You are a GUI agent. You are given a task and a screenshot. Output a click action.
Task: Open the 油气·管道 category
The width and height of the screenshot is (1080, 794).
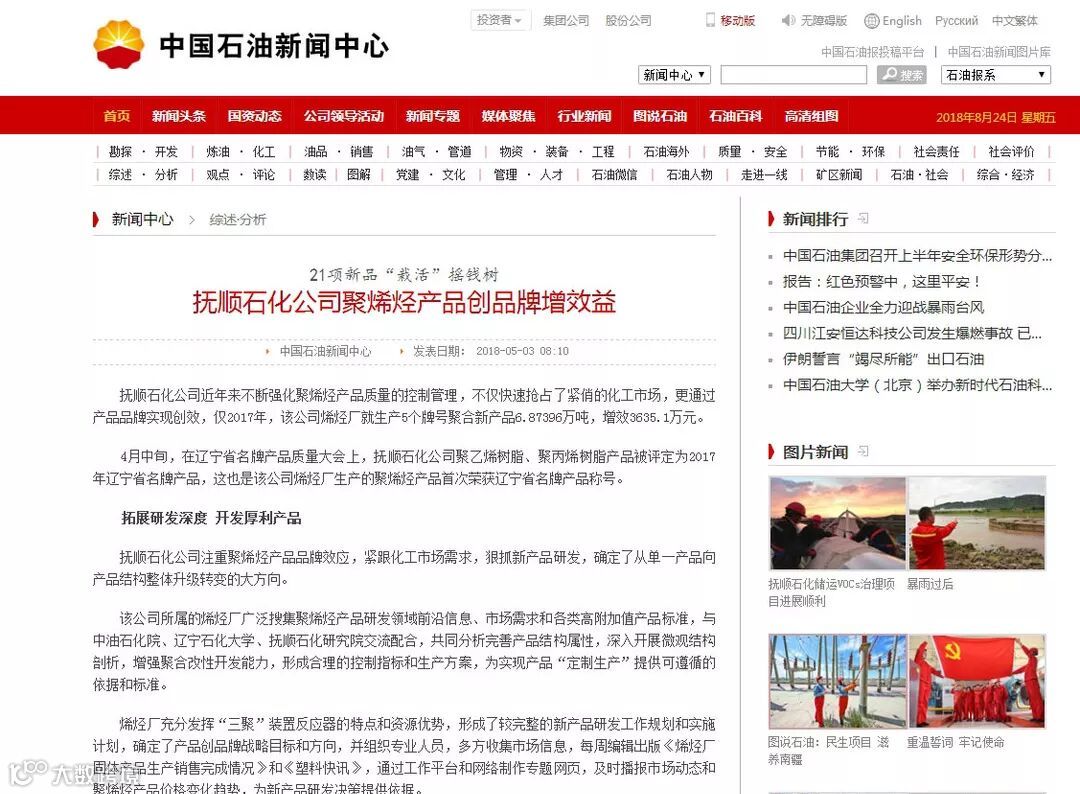pyautogui.click(x=436, y=152)
